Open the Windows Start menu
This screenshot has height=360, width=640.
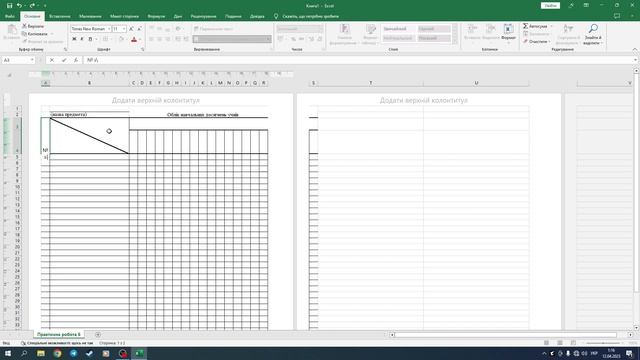(x=8, y=353)
